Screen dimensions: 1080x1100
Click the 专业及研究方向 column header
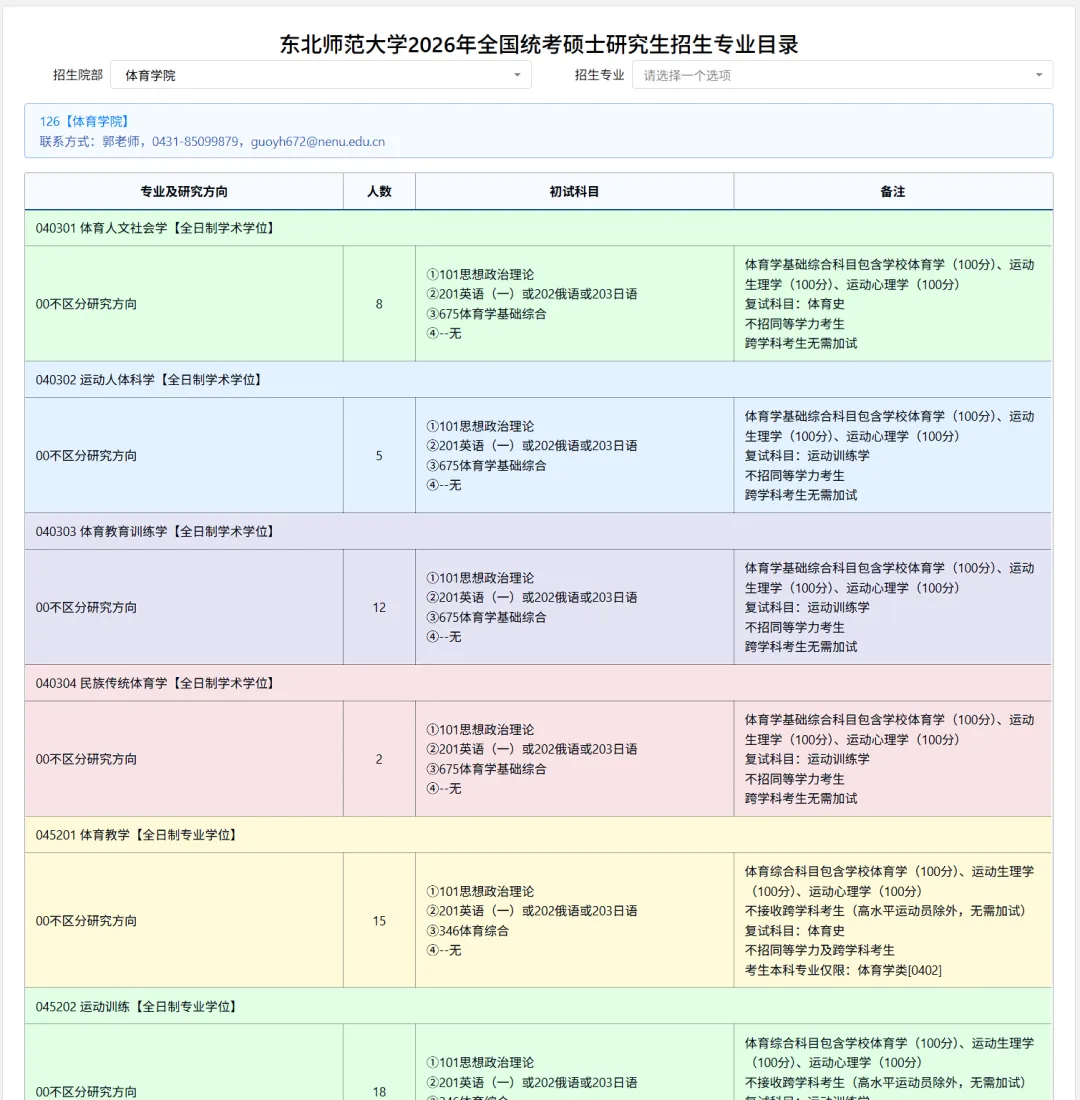click(x=184, y=192)
